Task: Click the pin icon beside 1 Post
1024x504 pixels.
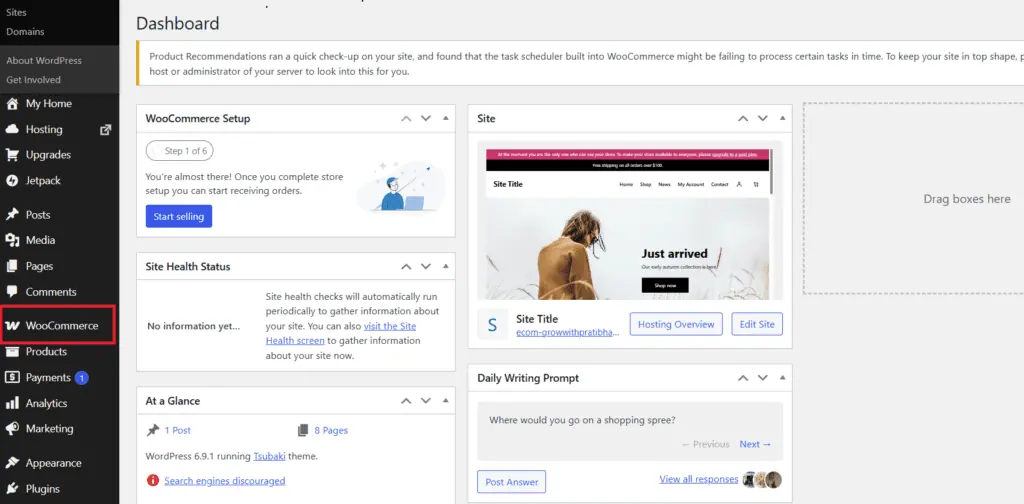Action: 153,430
